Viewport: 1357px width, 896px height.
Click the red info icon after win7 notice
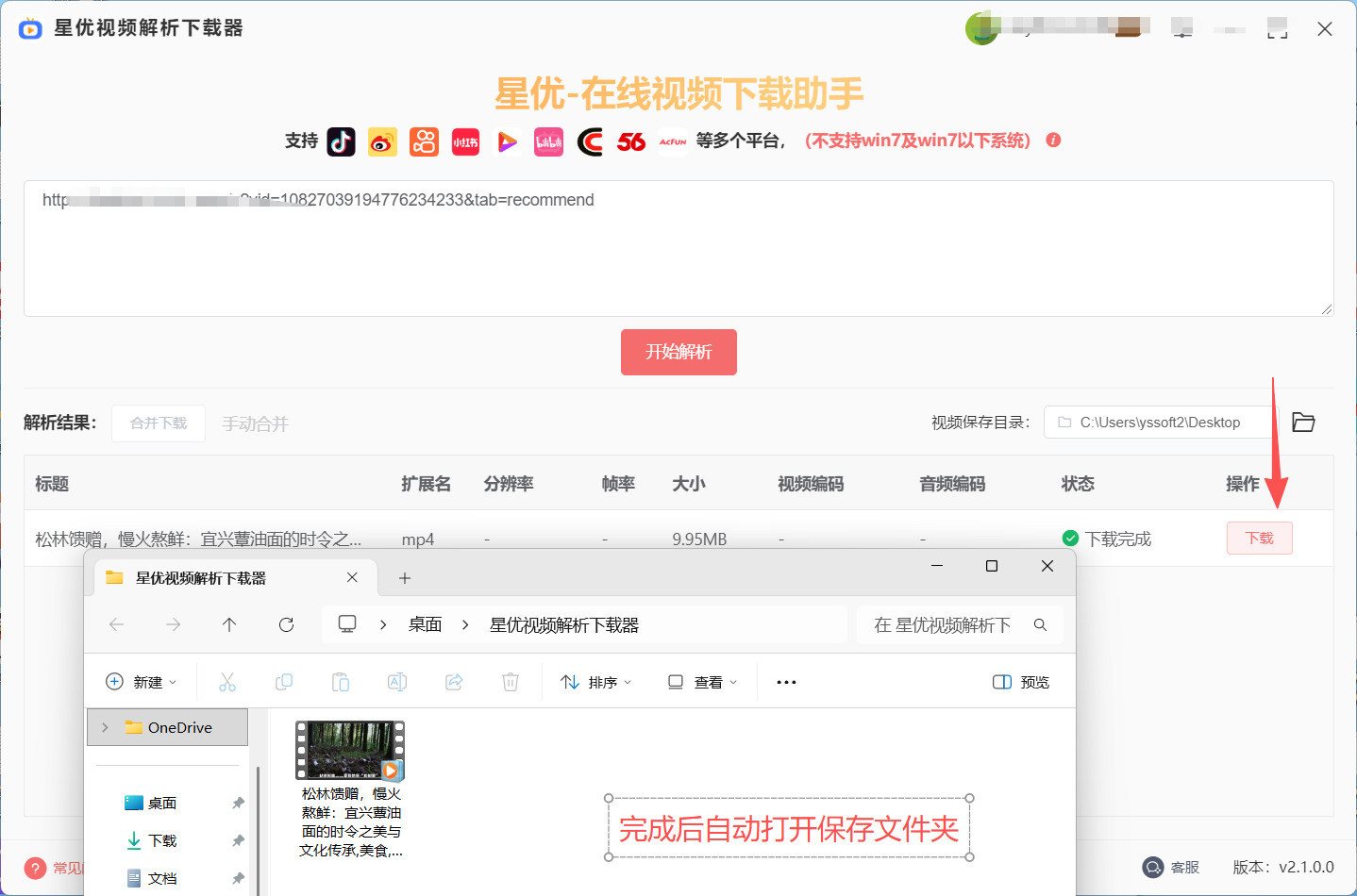(1054, 141)
